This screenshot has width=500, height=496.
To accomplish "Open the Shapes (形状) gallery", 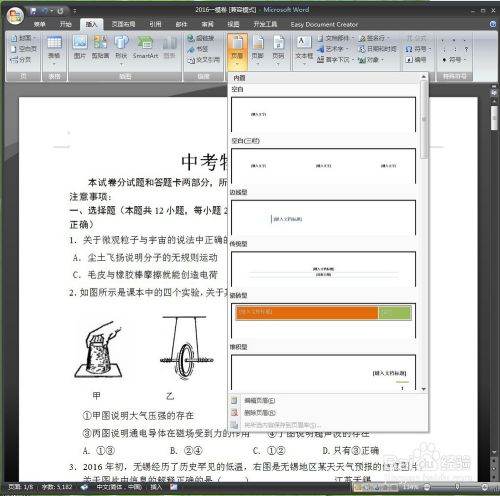I will [121, 50].
